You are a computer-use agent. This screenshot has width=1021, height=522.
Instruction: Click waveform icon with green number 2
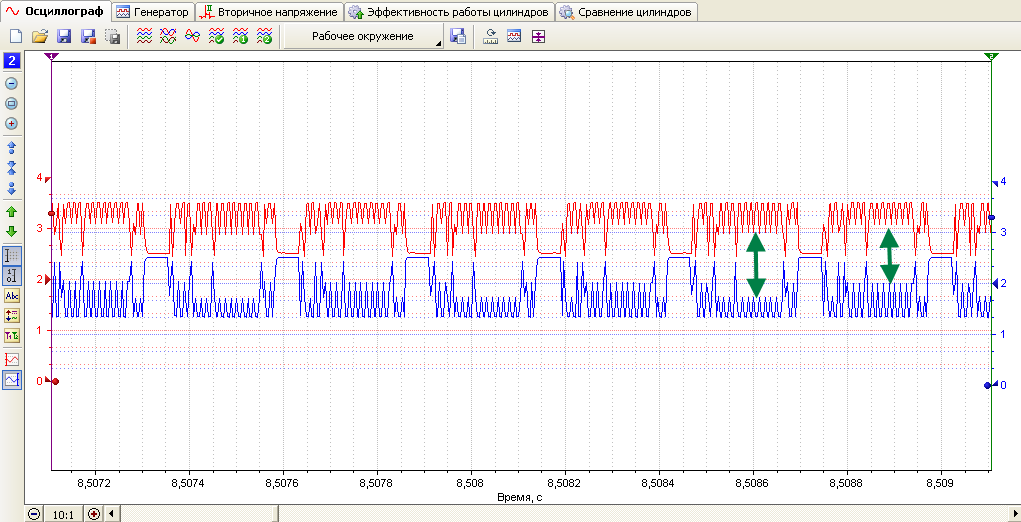click(264, 37)
